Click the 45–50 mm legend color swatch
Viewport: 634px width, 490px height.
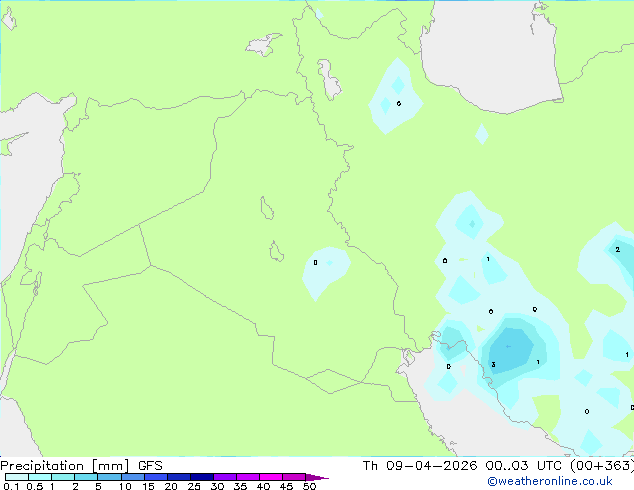(294, 477)
